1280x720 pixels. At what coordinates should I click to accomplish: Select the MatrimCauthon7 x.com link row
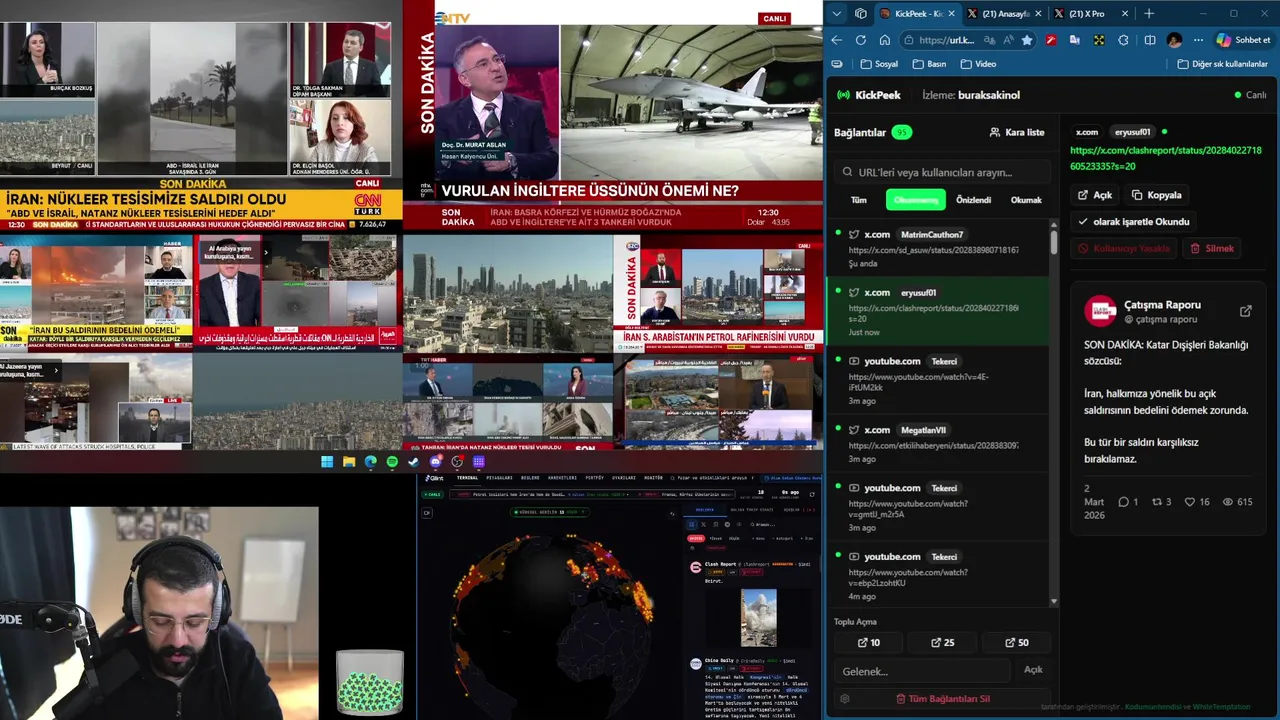[x=938, y=247]
